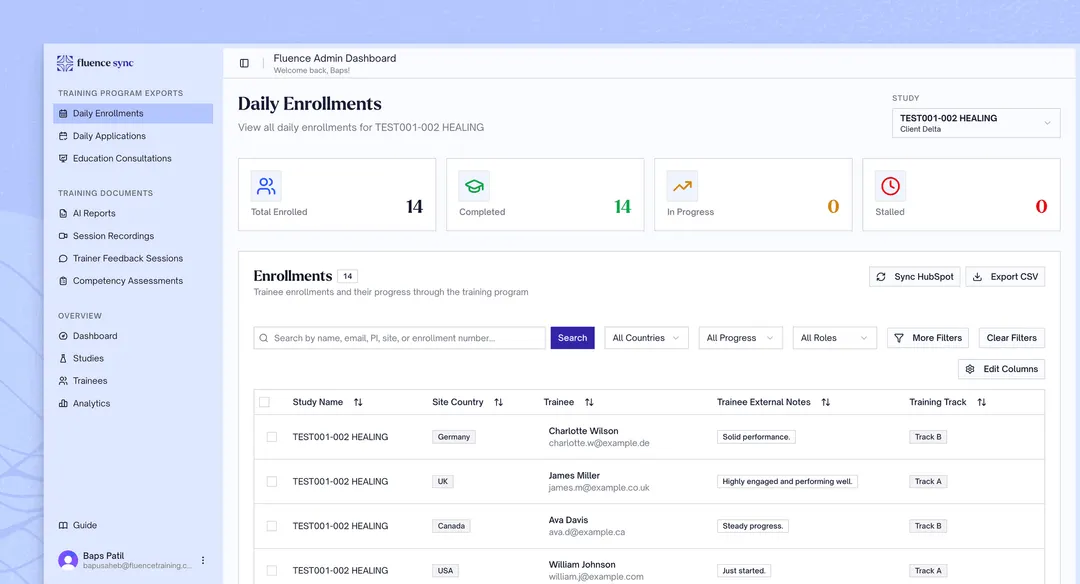Open All Progress filter dropdown

(x=740, y=338)
